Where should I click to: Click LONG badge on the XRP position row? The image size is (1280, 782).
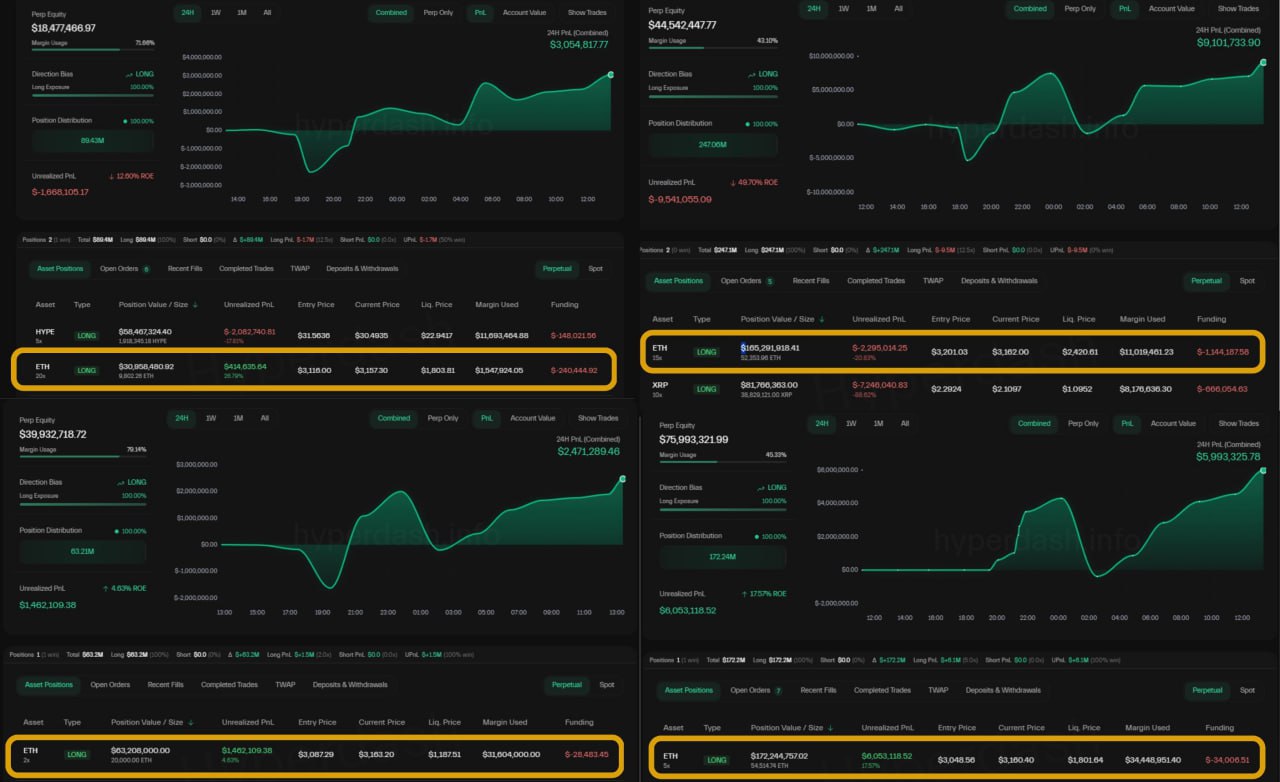click(707, 388)
